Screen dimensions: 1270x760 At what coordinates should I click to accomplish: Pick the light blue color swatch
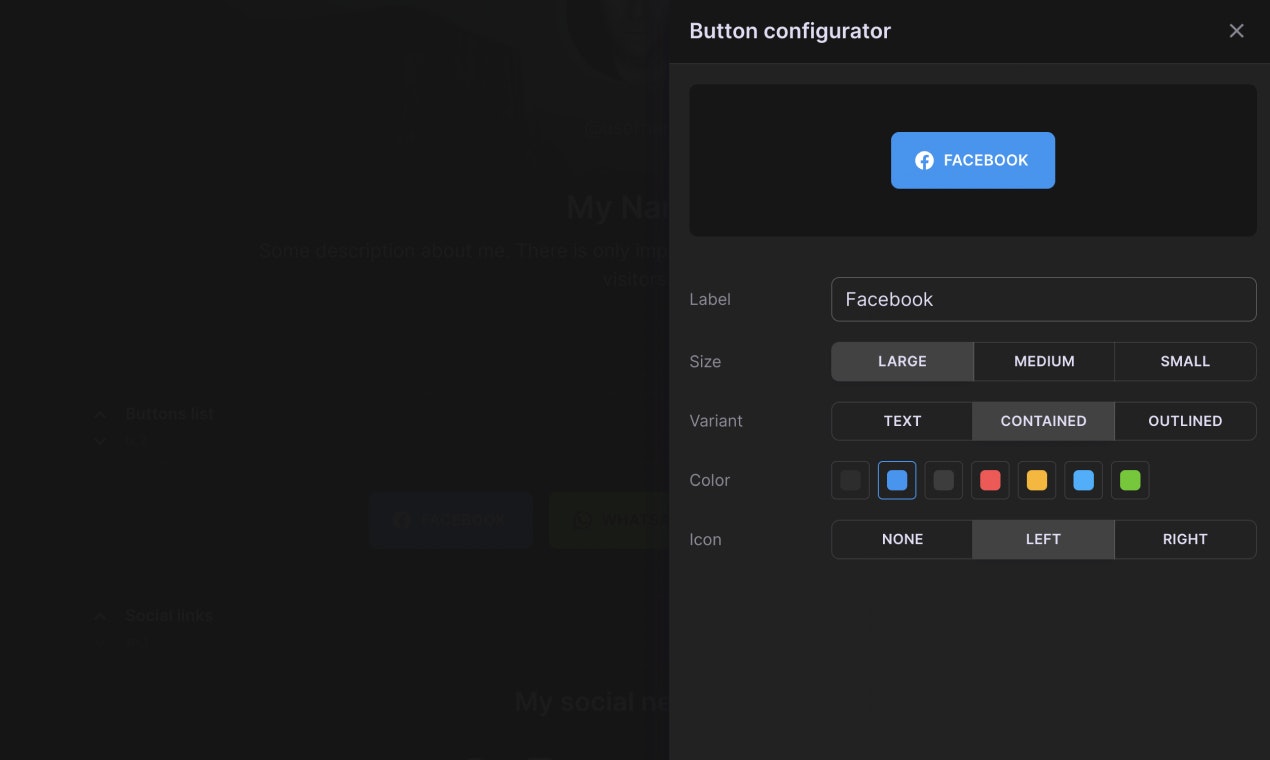pos(1083,480)
